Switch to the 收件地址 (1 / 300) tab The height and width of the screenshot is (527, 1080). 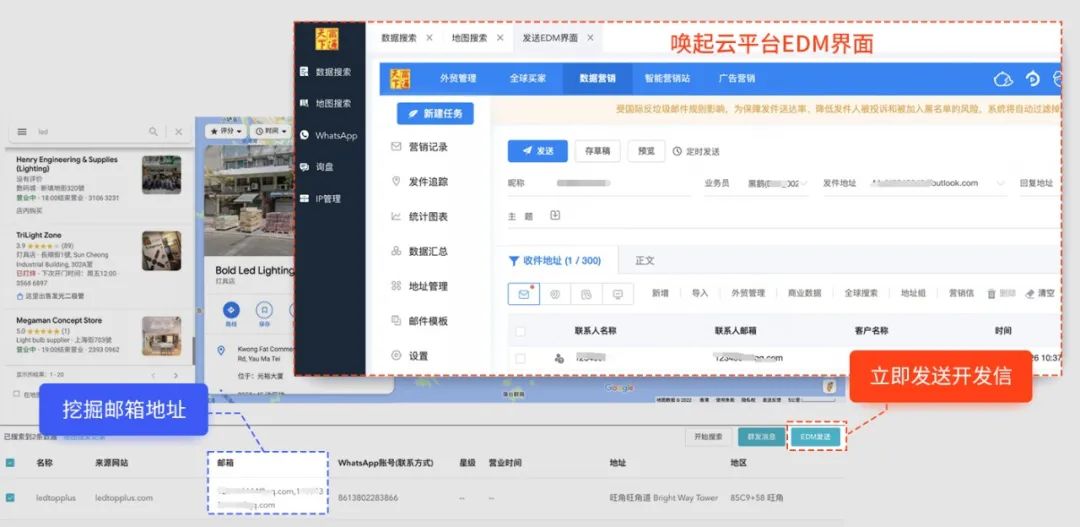(555, 261)
